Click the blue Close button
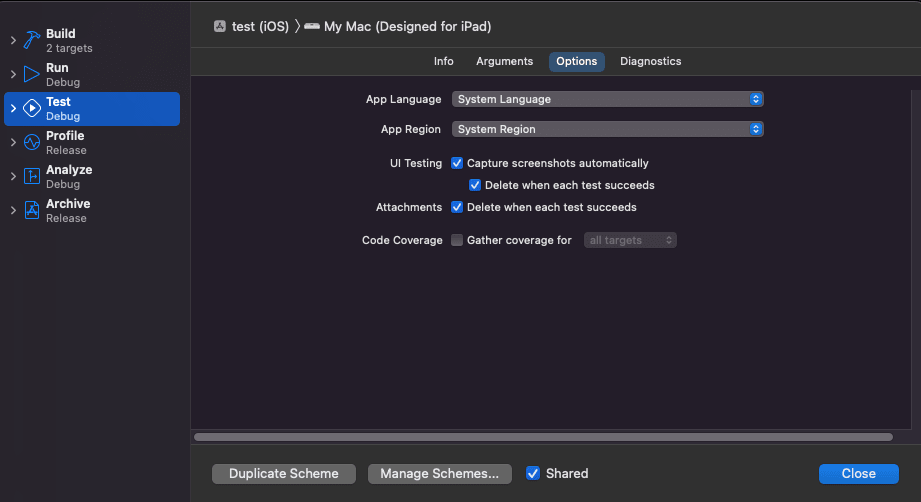921x502 pixels. coord(858,474)
